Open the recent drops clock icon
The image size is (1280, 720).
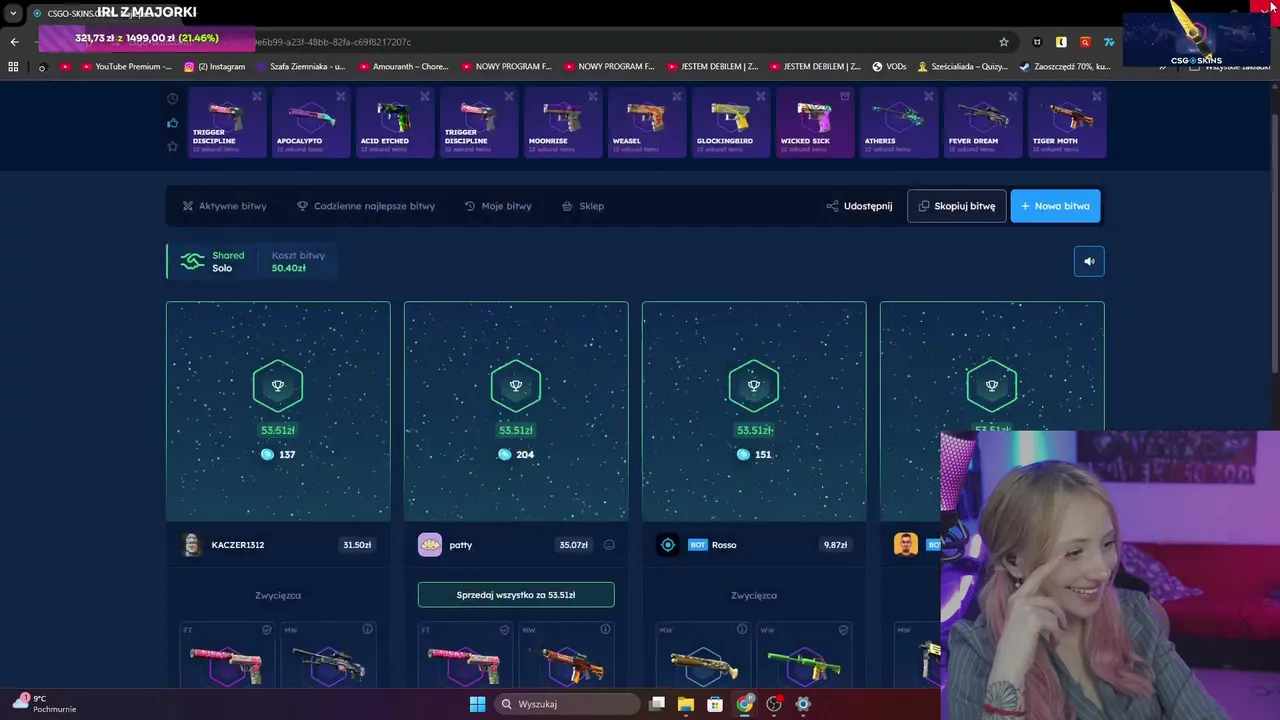(172, 98)
